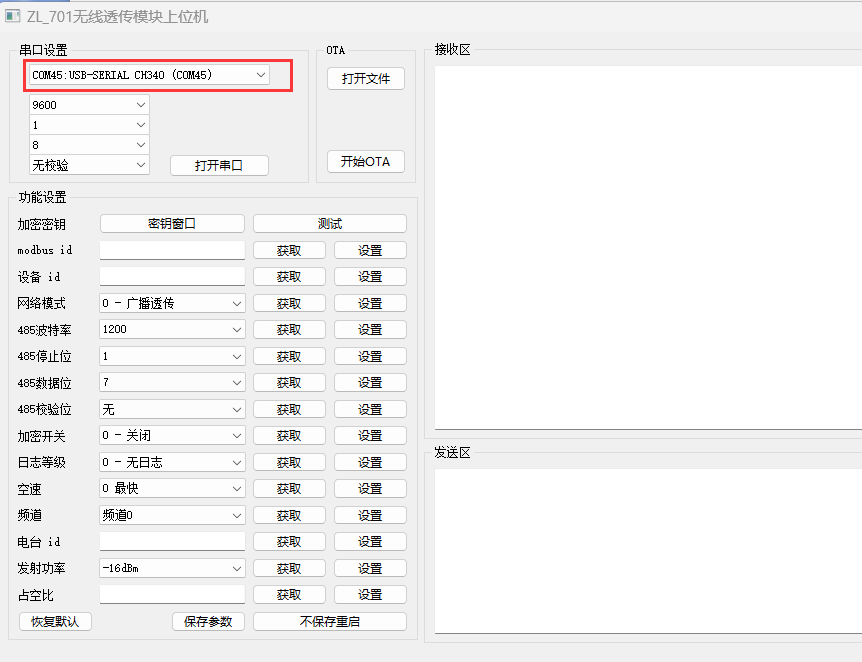Image resolution: width=862 pixels, height=662 pixels.
Task: Expand the 9600 baud rate dropdown
Action: (89, 104)
